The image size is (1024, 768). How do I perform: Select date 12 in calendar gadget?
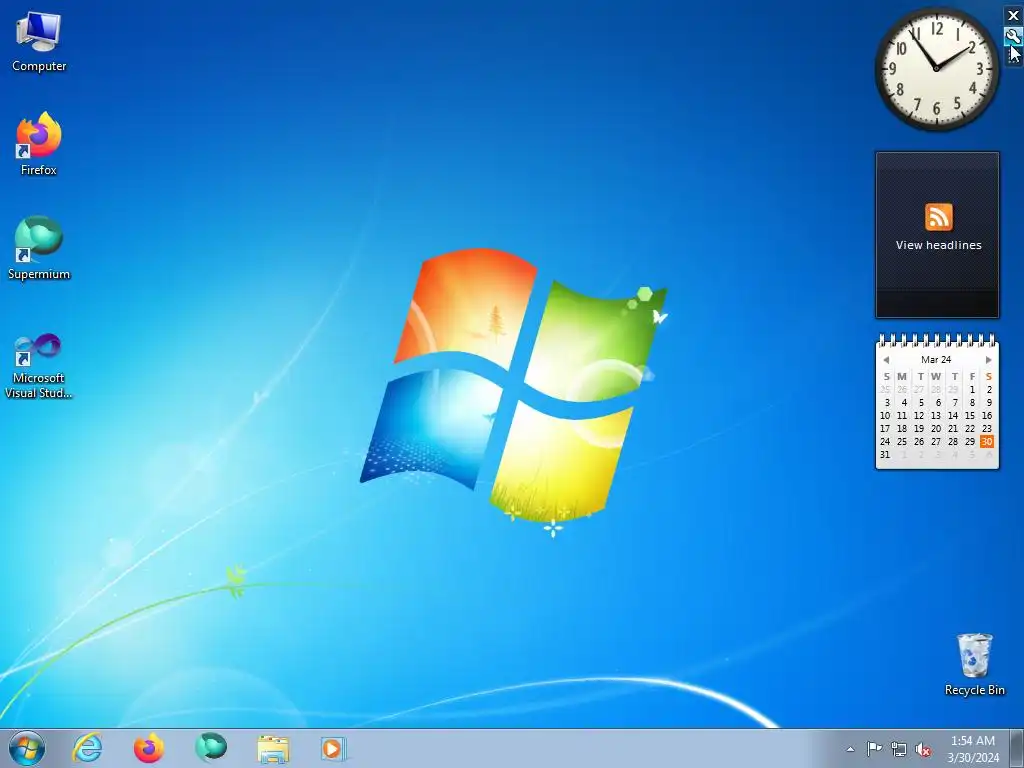[919, 415]
